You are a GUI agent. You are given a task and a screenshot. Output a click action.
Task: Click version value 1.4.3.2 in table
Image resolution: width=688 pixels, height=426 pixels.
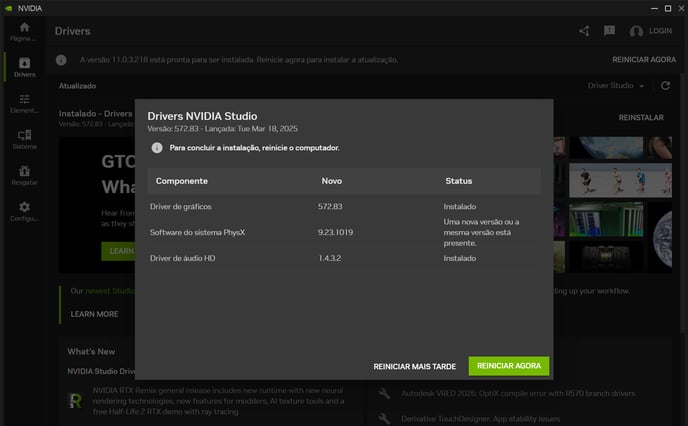(330, 258)
